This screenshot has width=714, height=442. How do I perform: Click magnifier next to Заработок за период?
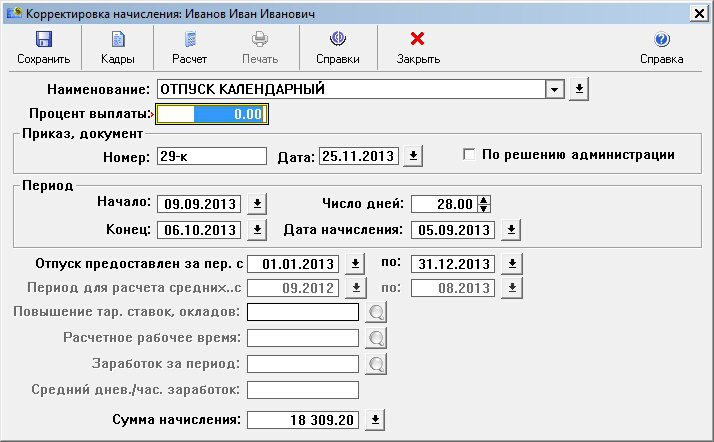[x=376, y=363]
